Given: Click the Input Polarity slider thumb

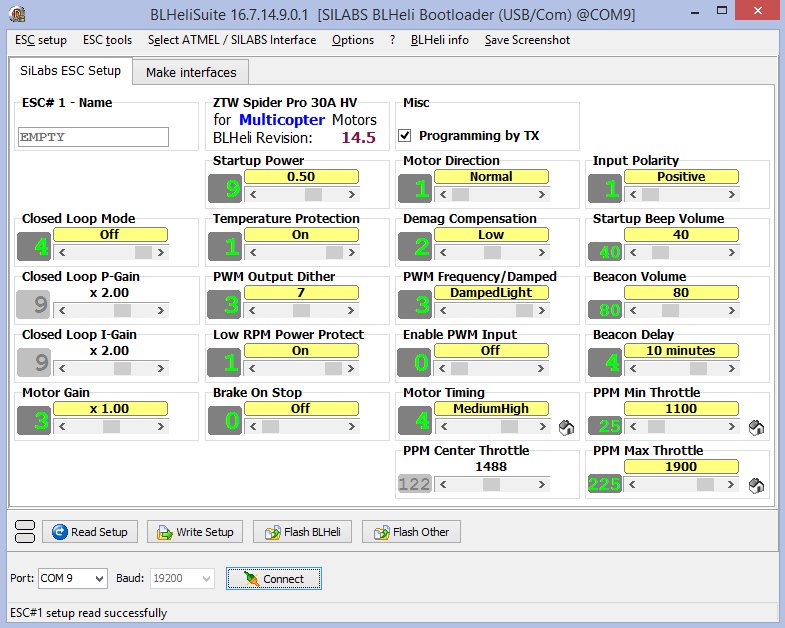Looking at the screenshot, I should [650, 194].
